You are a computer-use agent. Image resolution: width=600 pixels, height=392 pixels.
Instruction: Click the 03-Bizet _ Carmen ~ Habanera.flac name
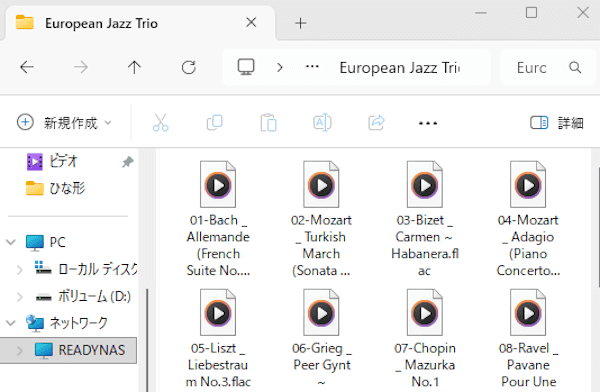[x=425, y=245]
